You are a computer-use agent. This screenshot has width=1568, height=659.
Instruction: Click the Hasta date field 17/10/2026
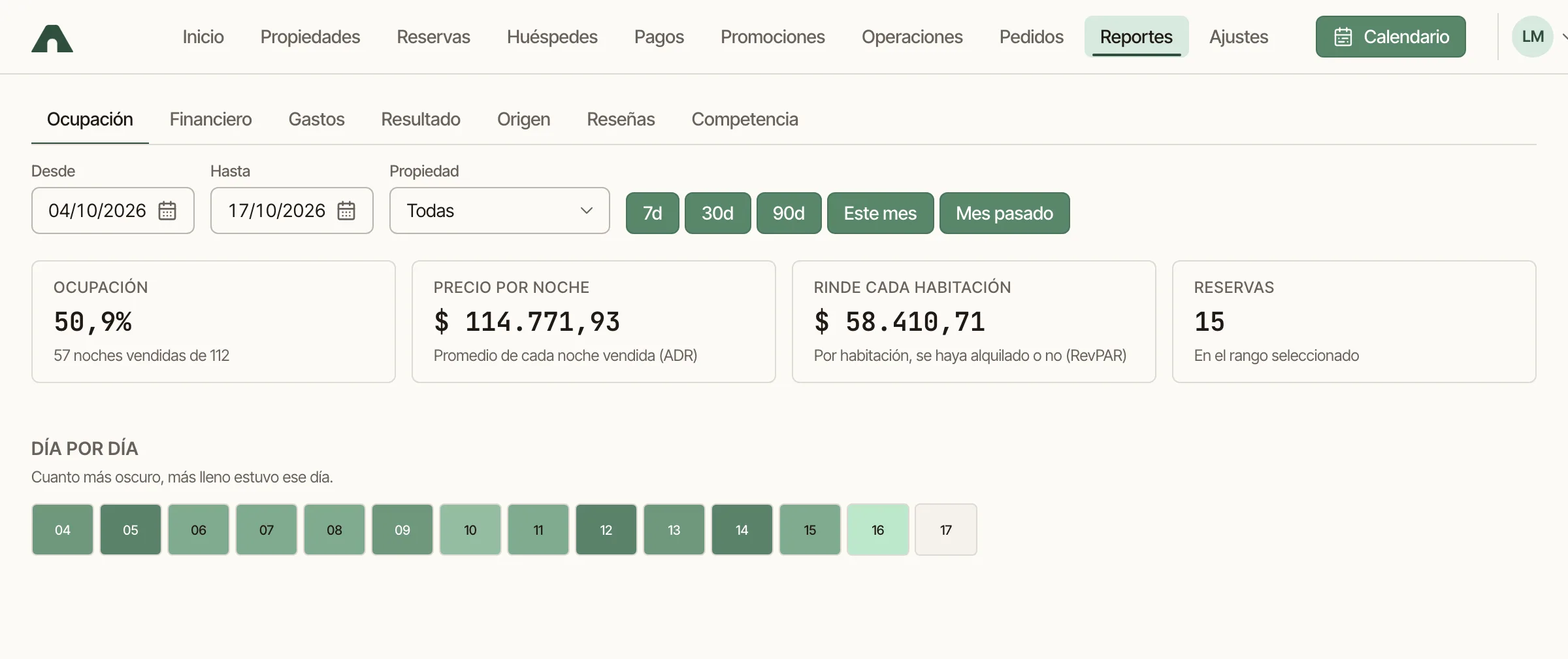pos(291,211)
